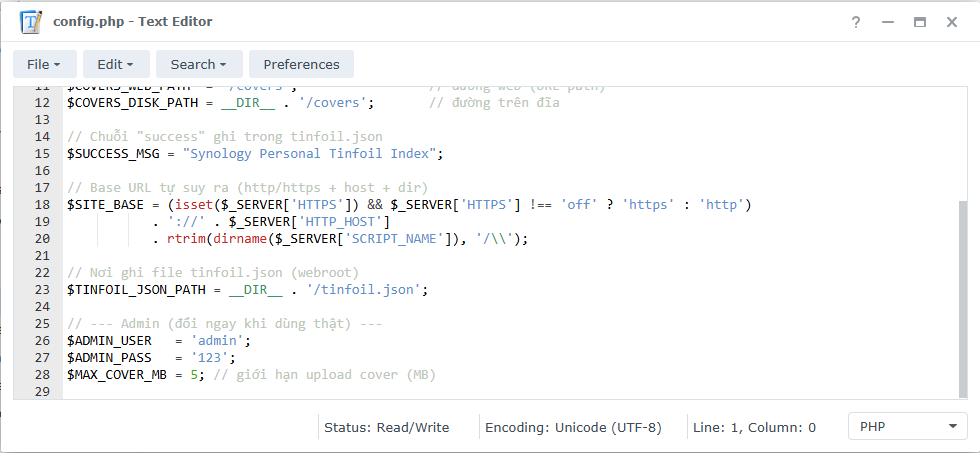Click line number 18 in the gutter
The height and width of the screenshot is (453, 980).
pos(41,205)
